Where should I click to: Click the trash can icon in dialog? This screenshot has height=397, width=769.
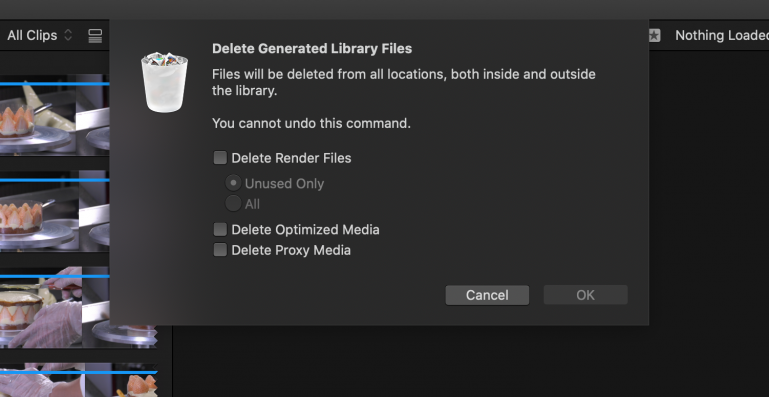click(164, 82)
